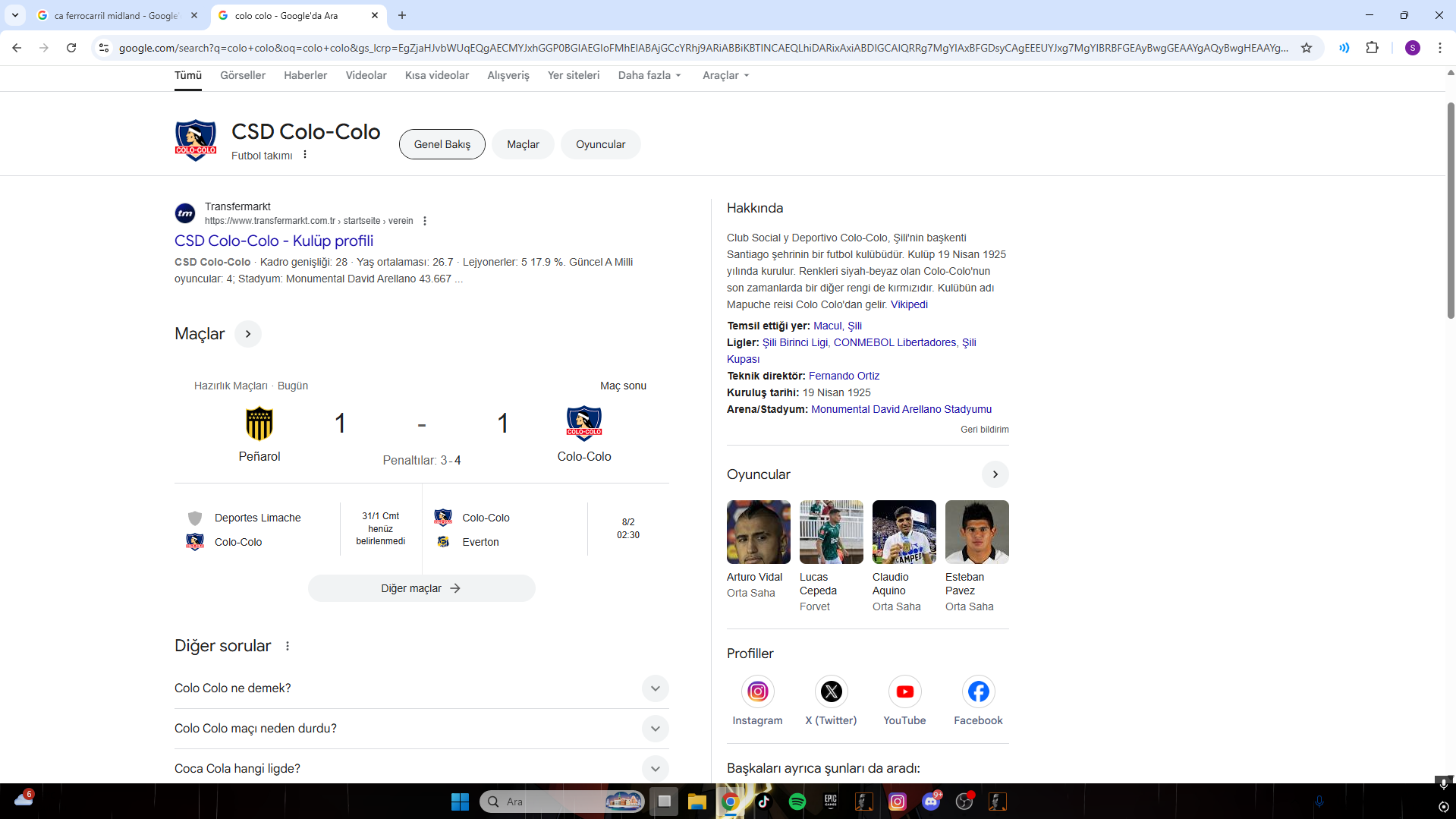Open the Şili Birinci Ligi link
Screen dimensions: 1456x819
tap(795, 342)
